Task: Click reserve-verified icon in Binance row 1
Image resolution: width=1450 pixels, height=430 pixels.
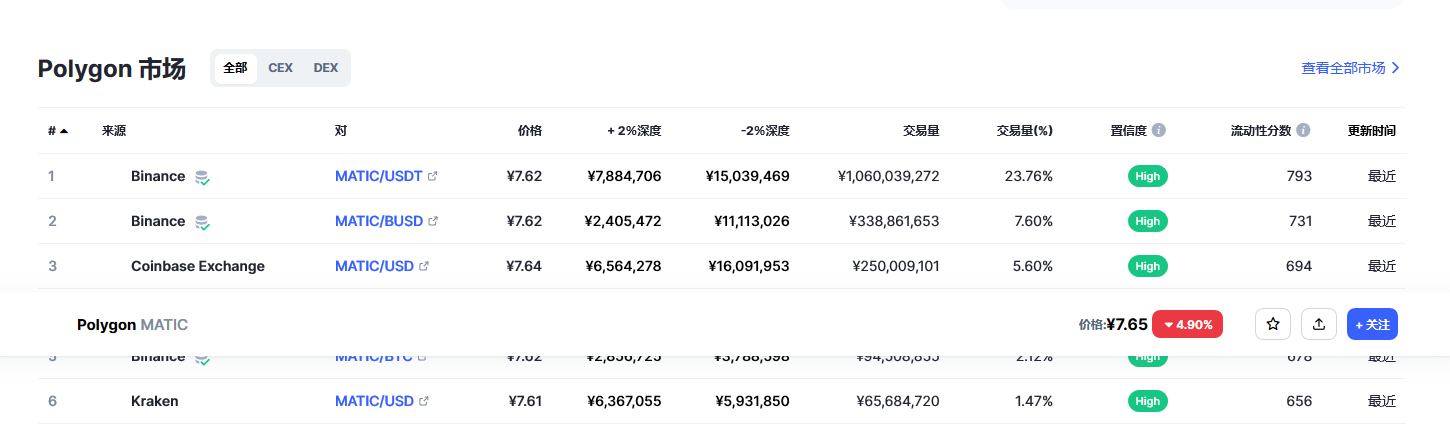Action: point(202,177)
